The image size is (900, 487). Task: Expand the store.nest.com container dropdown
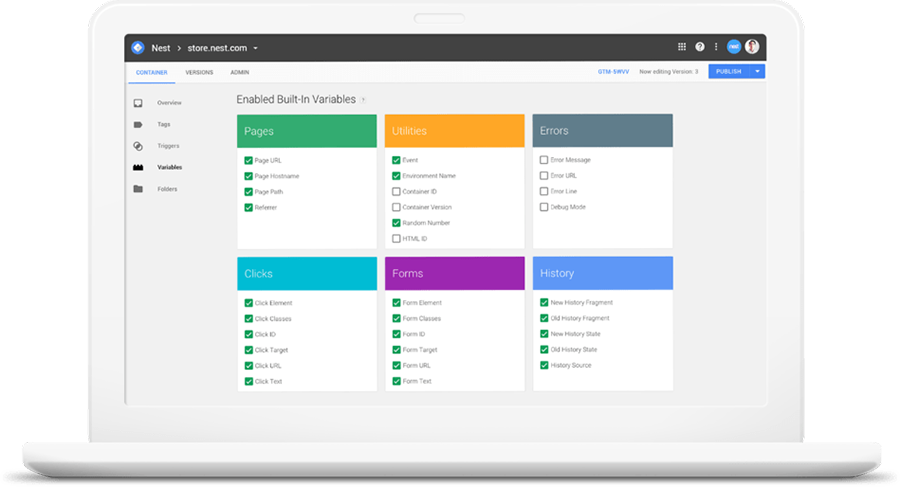(x=256, y=48)
